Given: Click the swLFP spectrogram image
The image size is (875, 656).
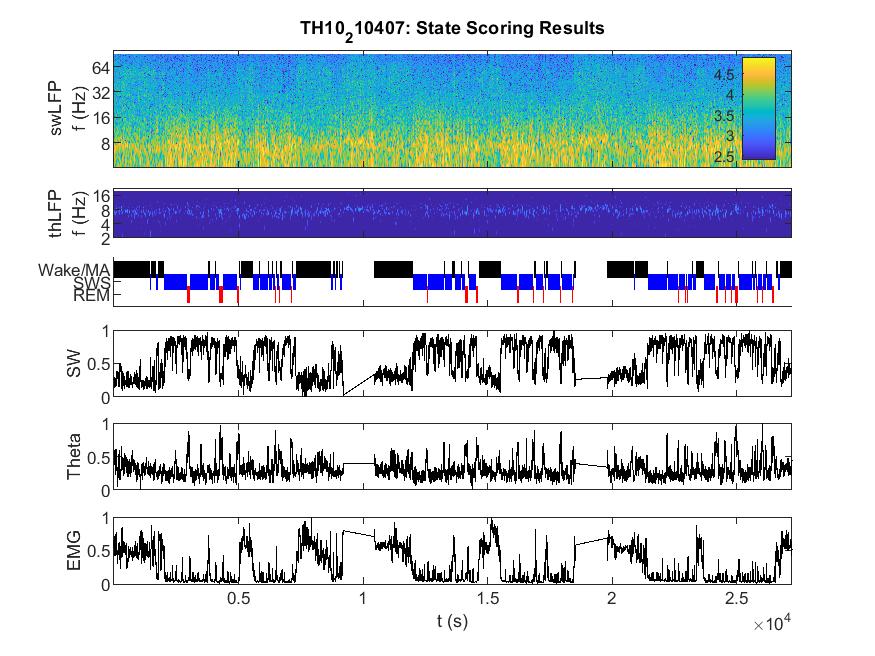Looking at the screenshot, I should click(x=452, y=110).
